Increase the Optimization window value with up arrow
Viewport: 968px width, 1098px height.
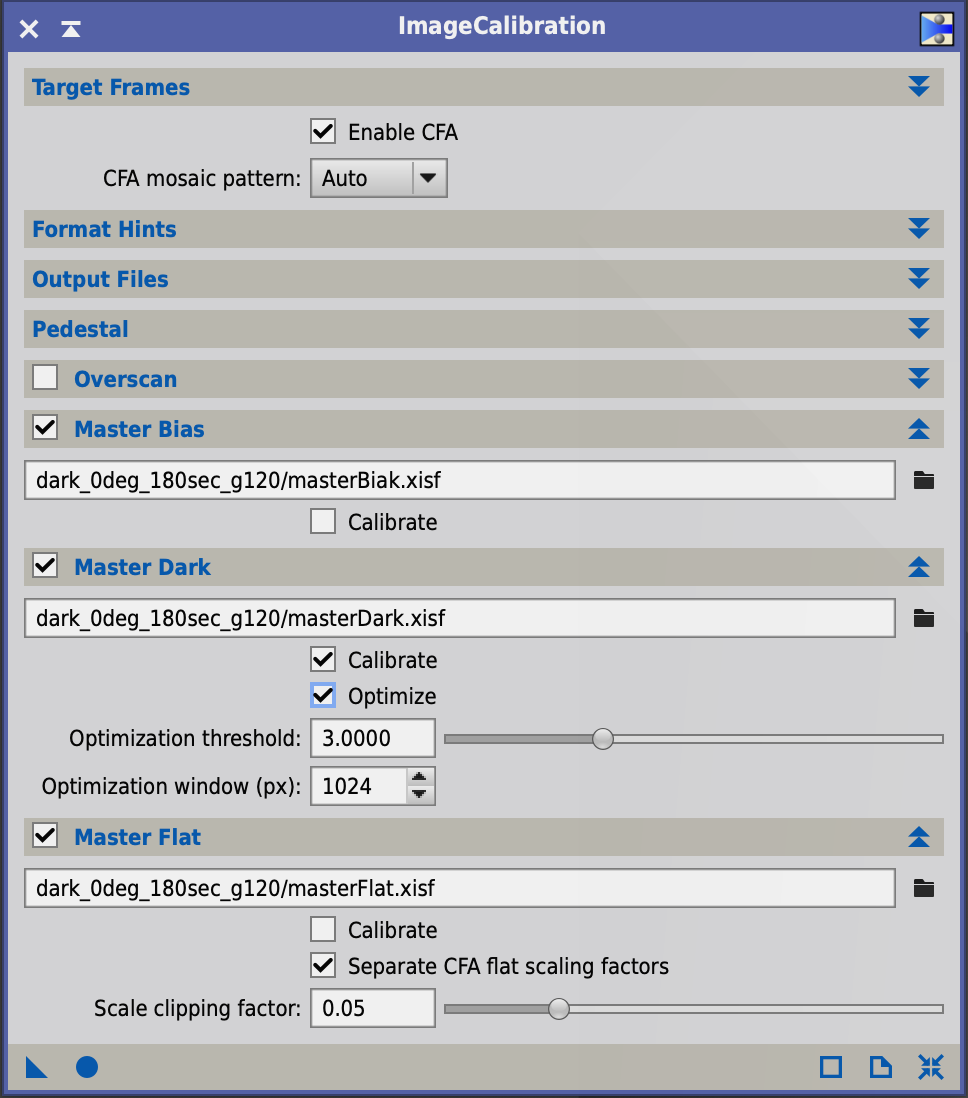click(x=419, y=777)
